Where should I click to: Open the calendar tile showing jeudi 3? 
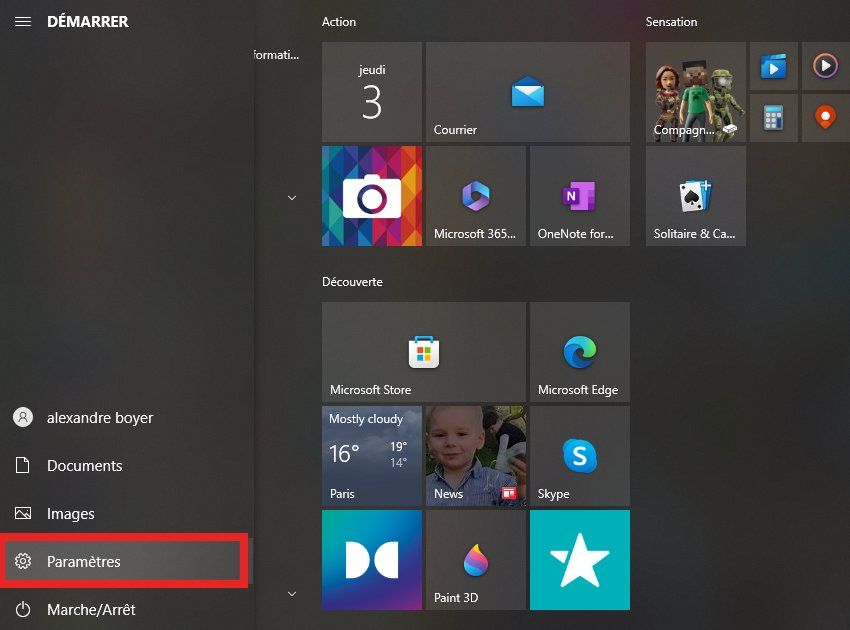372,92
